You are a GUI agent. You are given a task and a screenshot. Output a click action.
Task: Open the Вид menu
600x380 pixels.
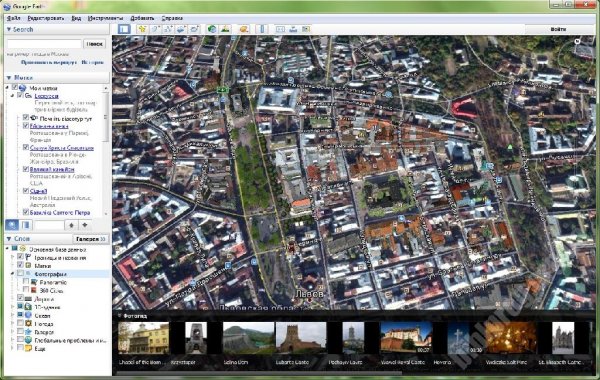click(x=76, y=18)
